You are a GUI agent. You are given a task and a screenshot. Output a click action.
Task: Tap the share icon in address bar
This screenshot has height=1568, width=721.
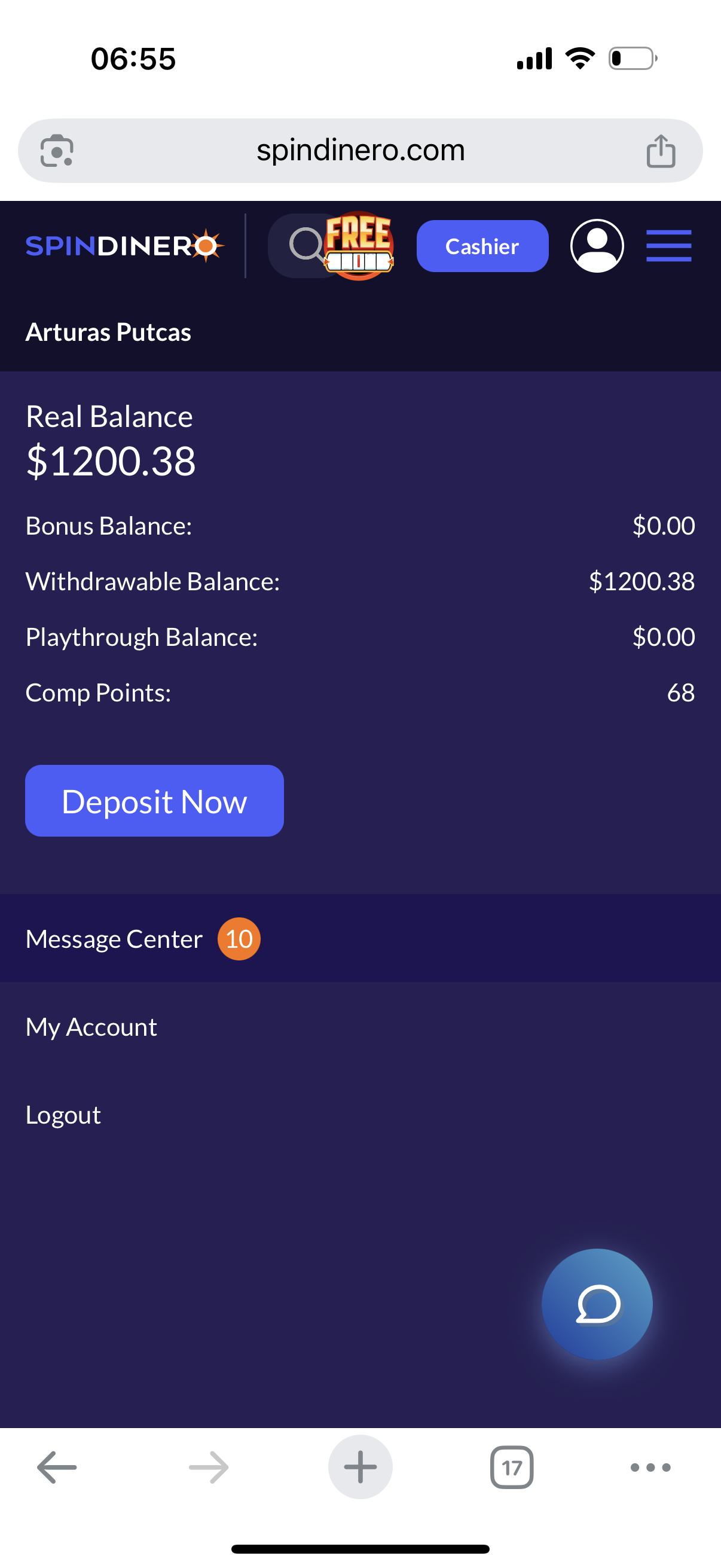click(661, 150)
